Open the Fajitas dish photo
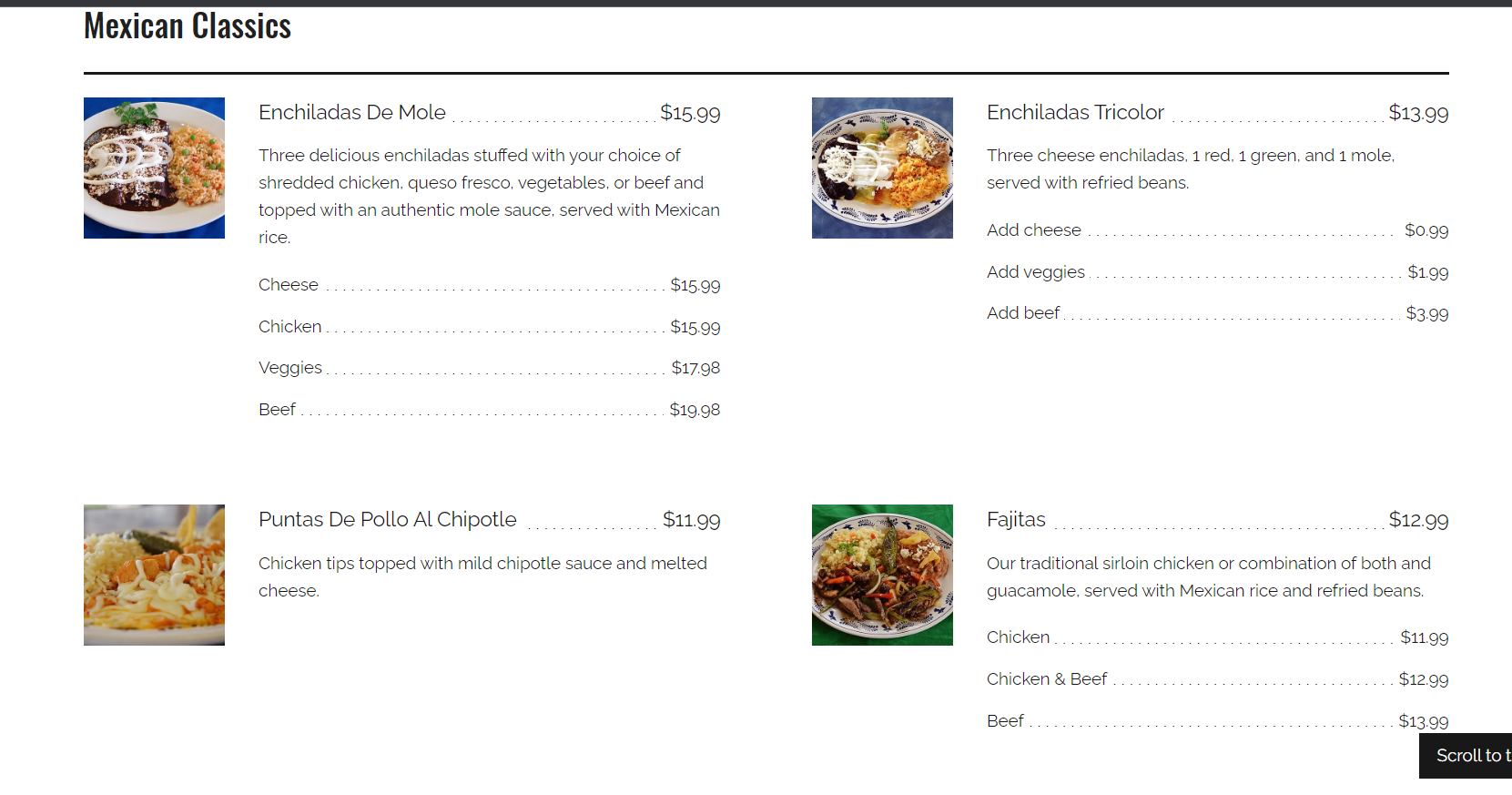Image resolution: width=1512 pixels, height=795 pixels. click(x=882, y=575)
